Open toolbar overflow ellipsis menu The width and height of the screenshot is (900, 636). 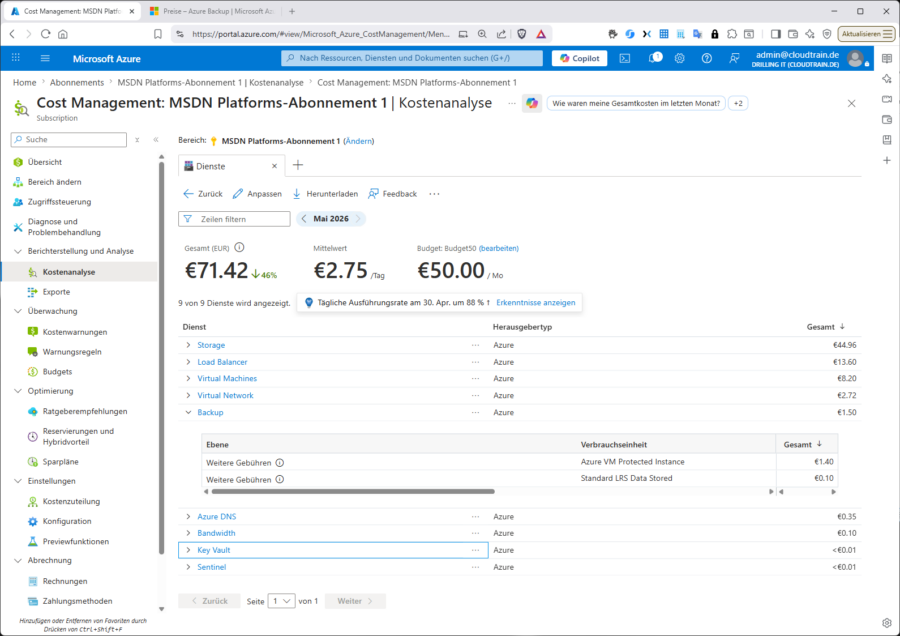pos(434,194)
